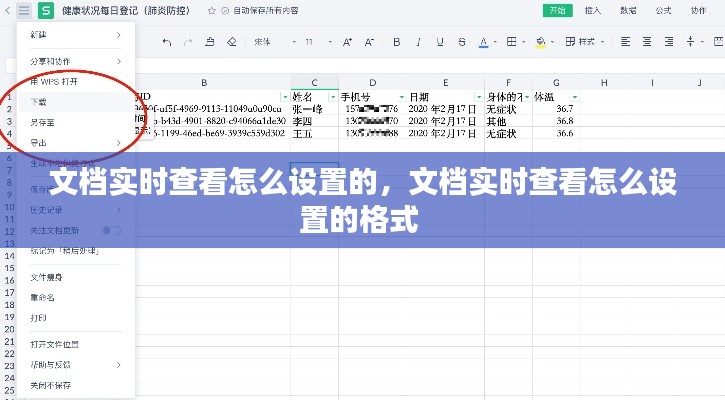Apply strikethrough formatting
Viewport: 725px width, 400px height.
[x=461, y=42]
